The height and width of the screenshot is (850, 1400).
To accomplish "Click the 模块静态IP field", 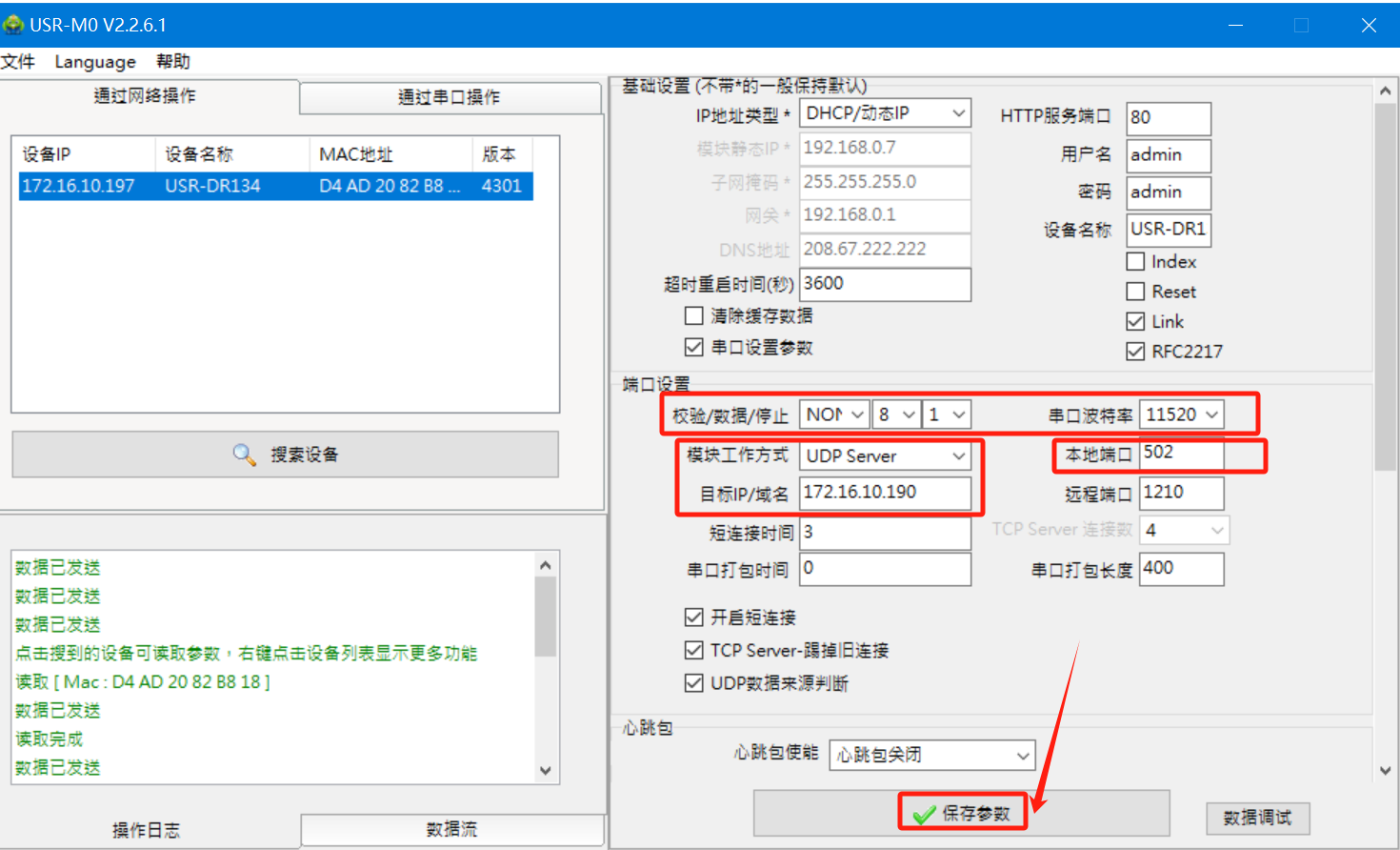I will (885, 149).
